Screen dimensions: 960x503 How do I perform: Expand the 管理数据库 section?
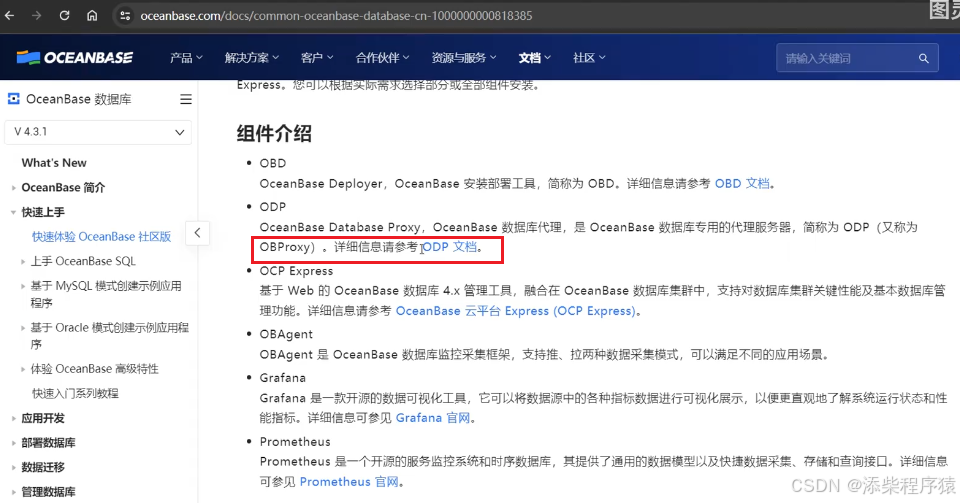[x=48, y=492]
